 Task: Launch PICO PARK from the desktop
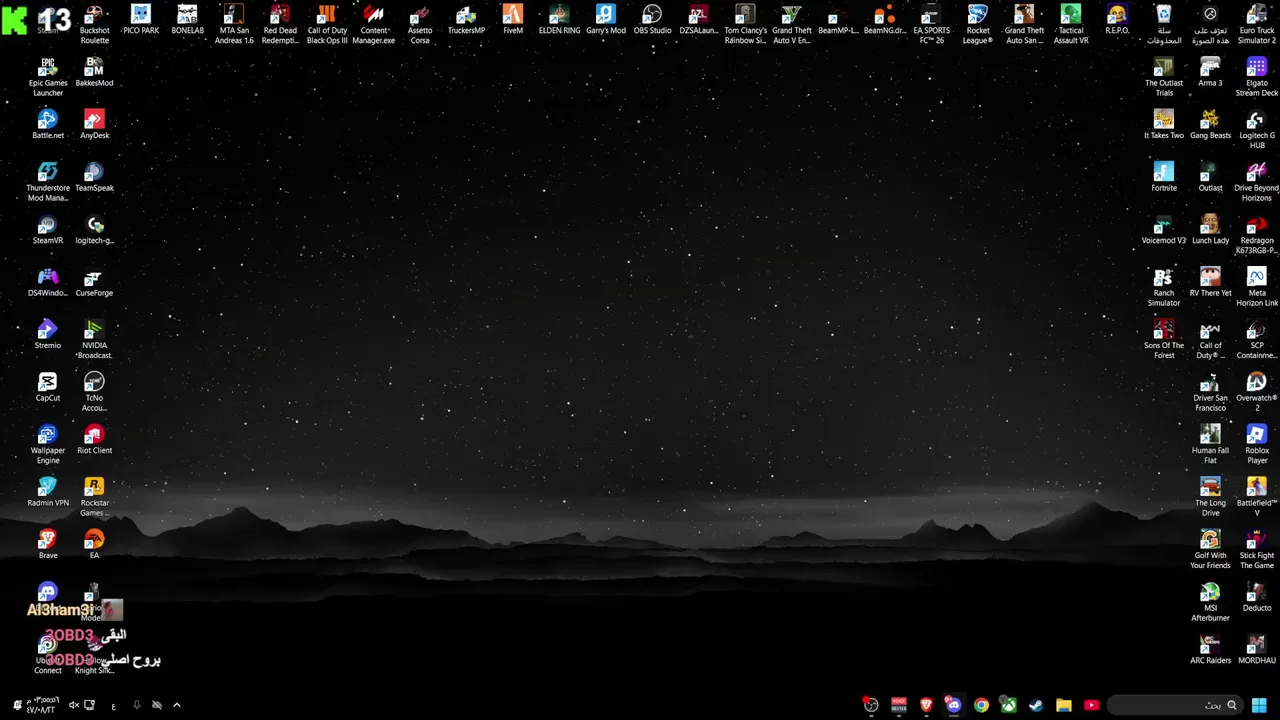point(141,20)
